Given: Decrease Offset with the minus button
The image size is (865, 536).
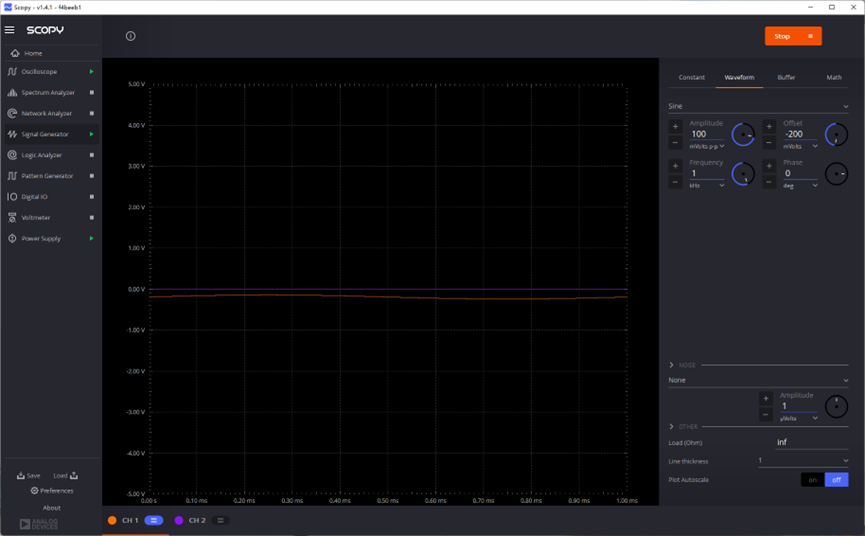Looking at the screenshot, I should point(769,143).
